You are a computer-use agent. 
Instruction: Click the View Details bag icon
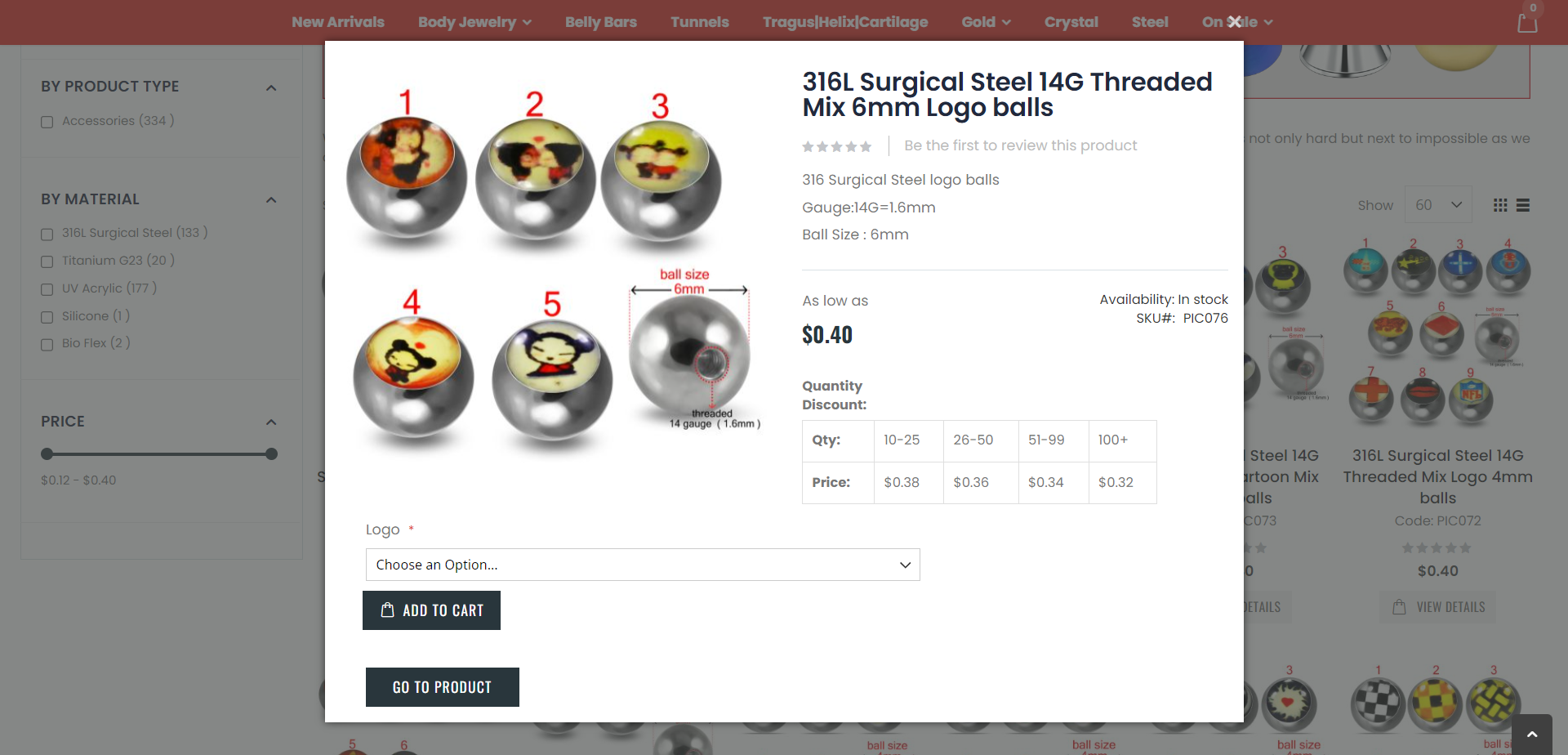pyautogui.click(x=1399, y=606)
